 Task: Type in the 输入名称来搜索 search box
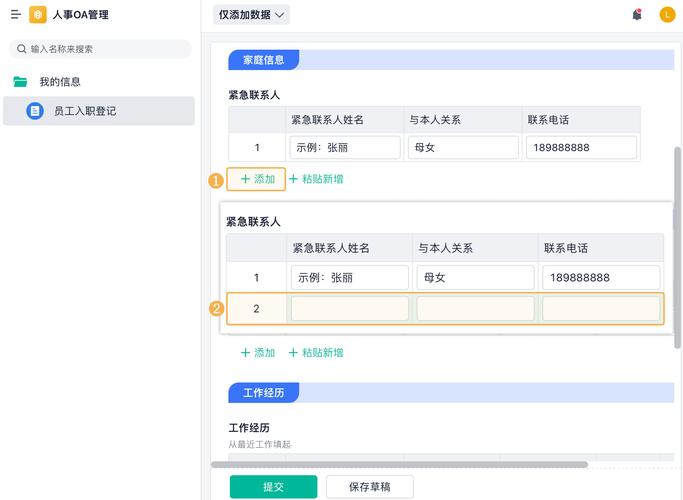105,49
